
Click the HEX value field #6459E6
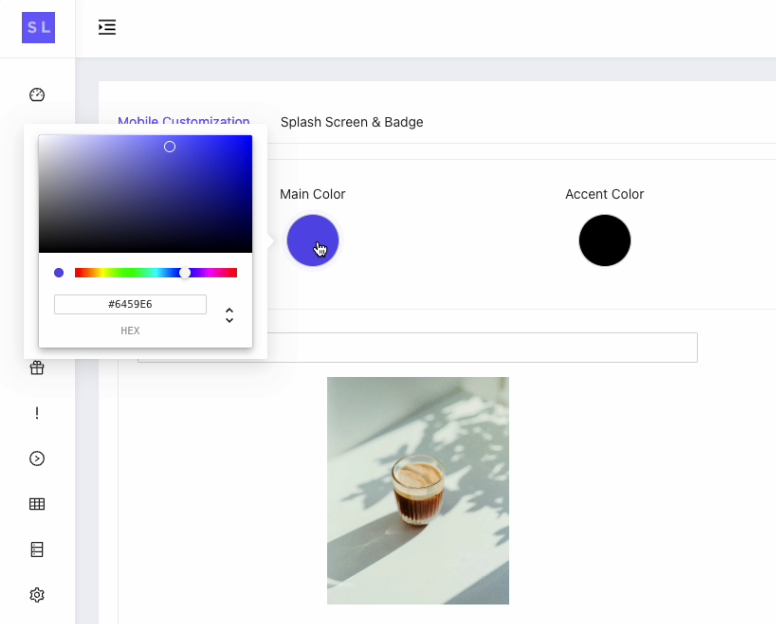click(x=130, y=304)
